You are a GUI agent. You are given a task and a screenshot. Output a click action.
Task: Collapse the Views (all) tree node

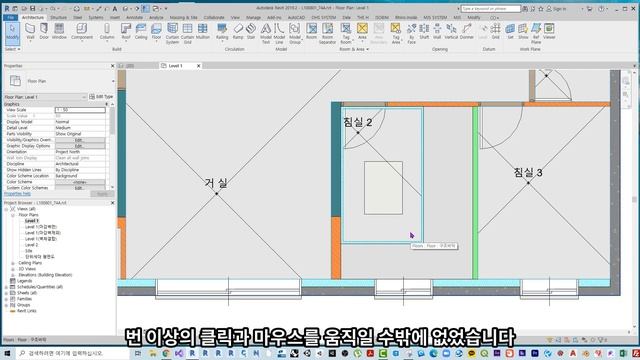click(x=7, y=209)
